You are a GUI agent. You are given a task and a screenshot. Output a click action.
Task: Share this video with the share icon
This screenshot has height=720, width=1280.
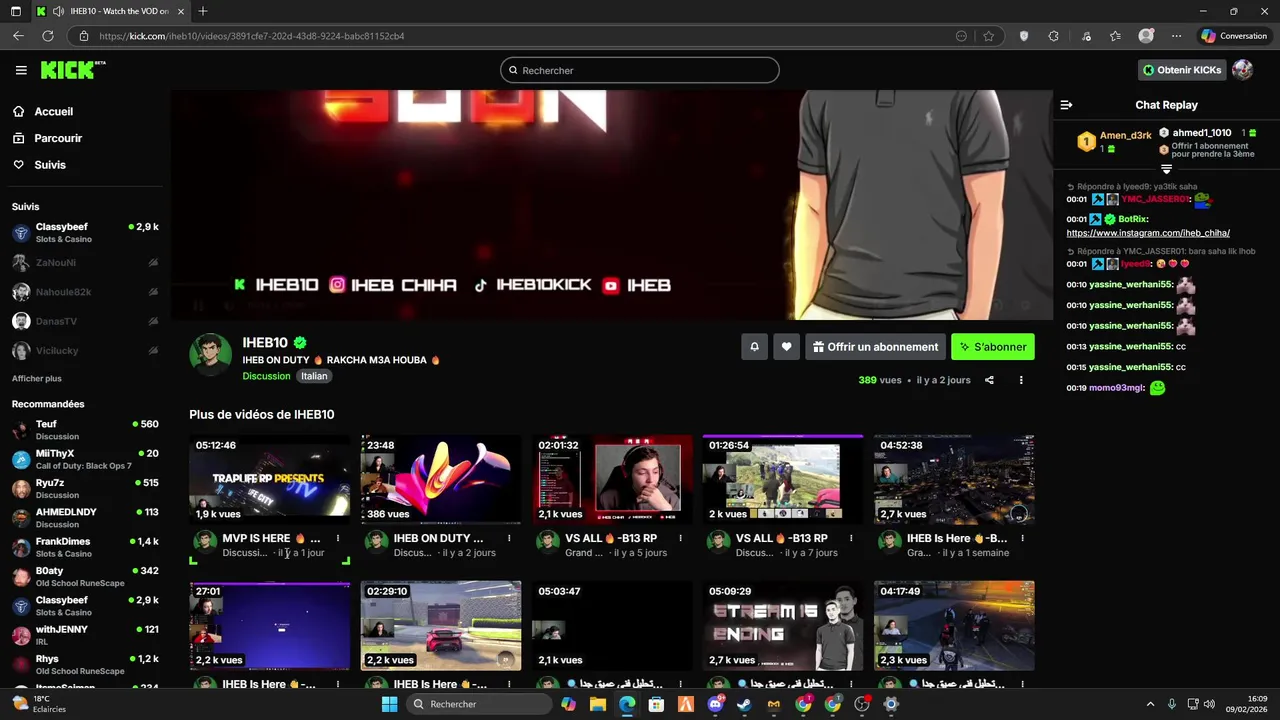click(989, 380)
